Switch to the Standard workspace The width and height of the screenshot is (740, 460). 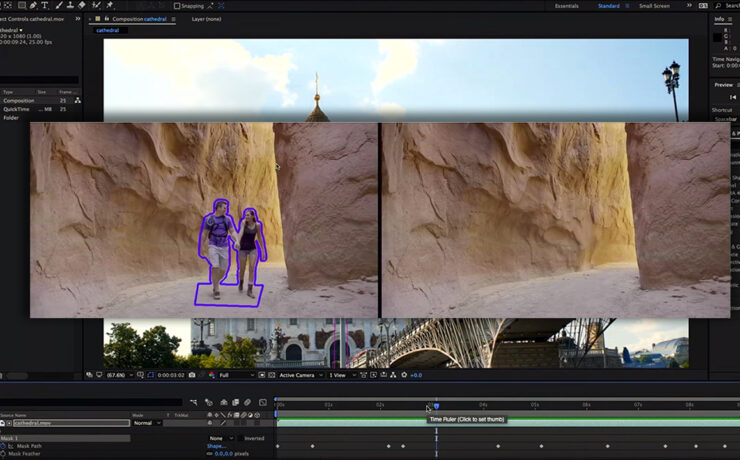(x=609, y=6)
